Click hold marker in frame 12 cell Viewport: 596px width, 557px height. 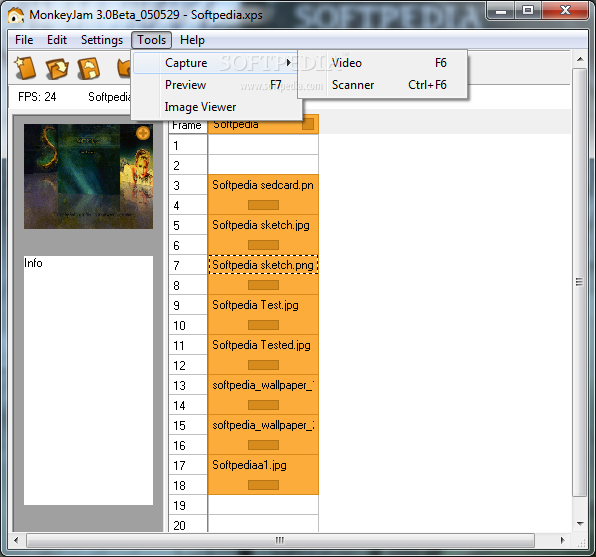click(x=263, y=365)
